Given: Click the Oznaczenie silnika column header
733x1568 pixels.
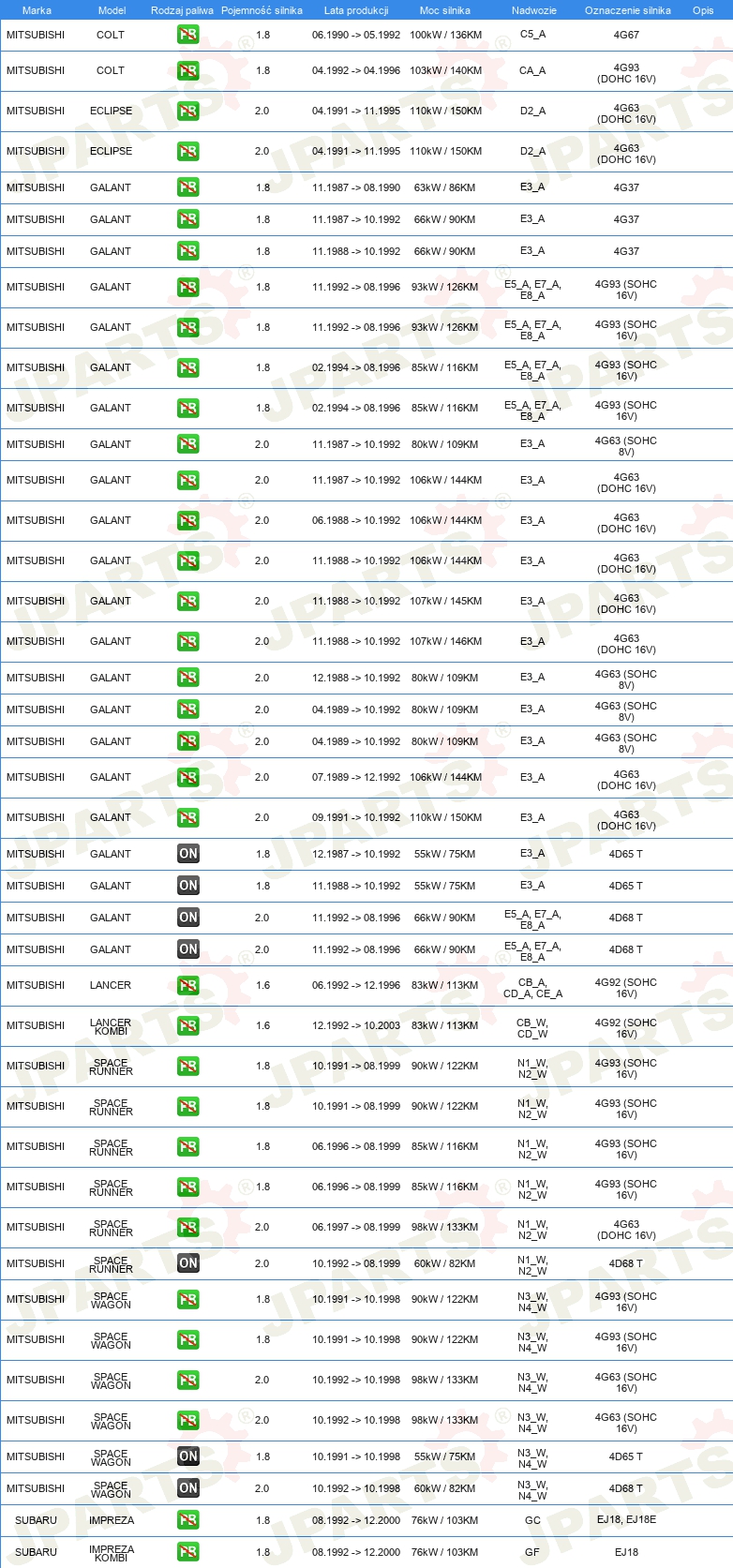Looking at the screenshot, I should (628, 10).
